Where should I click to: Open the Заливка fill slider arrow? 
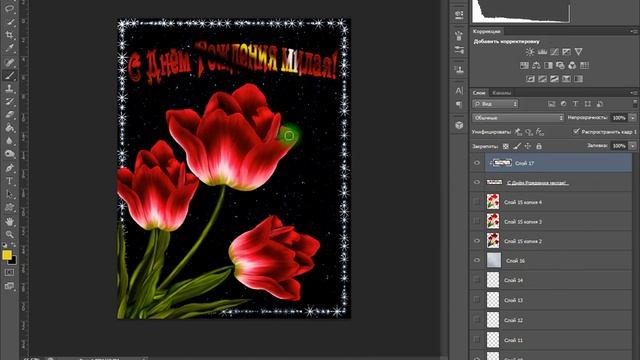click(633, 146)
